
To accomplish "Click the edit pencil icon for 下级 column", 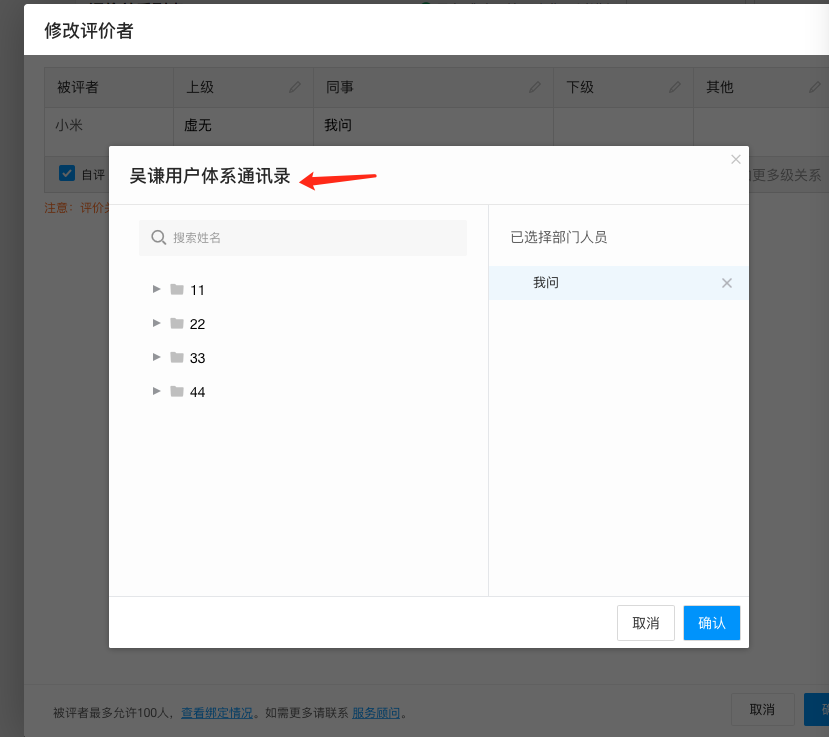I will pyautogui.click(x=675, y=88).
